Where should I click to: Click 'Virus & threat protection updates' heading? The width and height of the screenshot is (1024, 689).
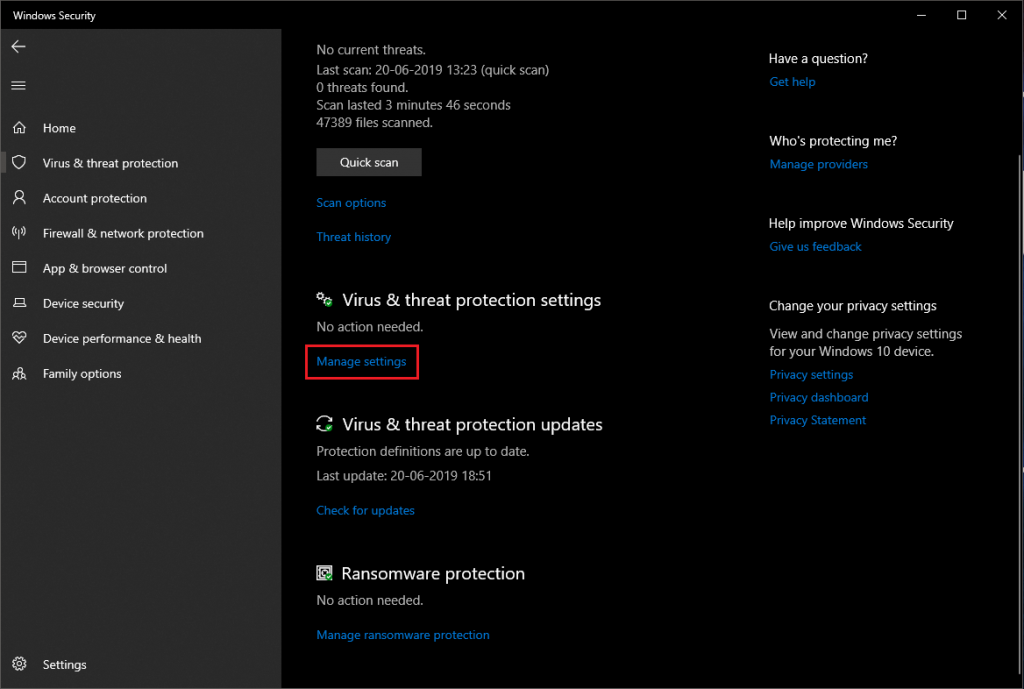coord(472,425)
